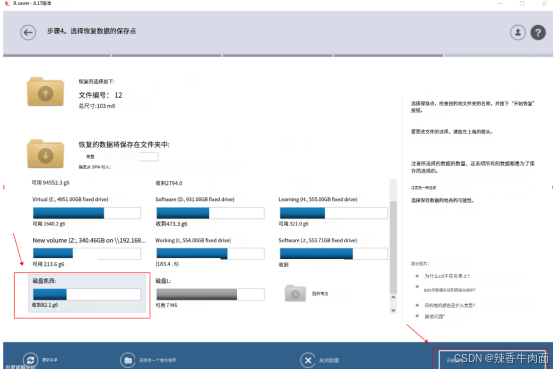Select the grey folder icon for another location
Viewport: 553px width, 370px height.
pyautogui.click(x=295, y=293)
